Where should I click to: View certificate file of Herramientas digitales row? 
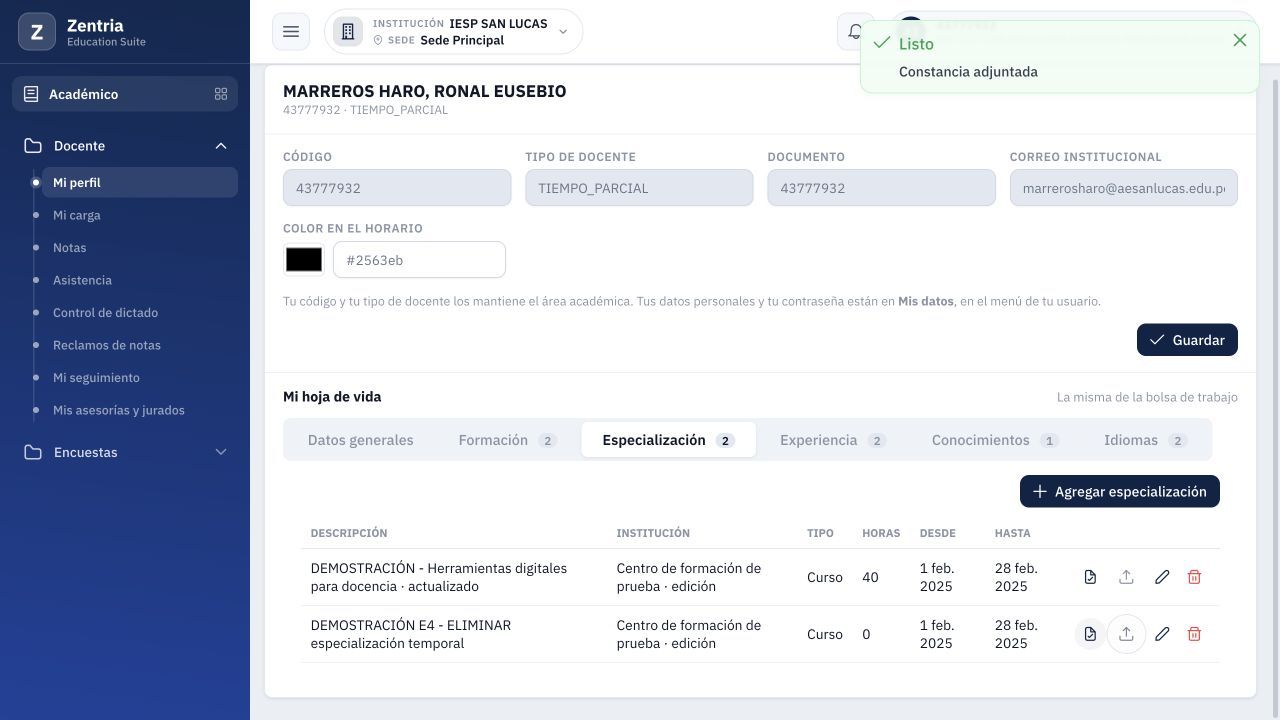click(x=1090, y=577)
